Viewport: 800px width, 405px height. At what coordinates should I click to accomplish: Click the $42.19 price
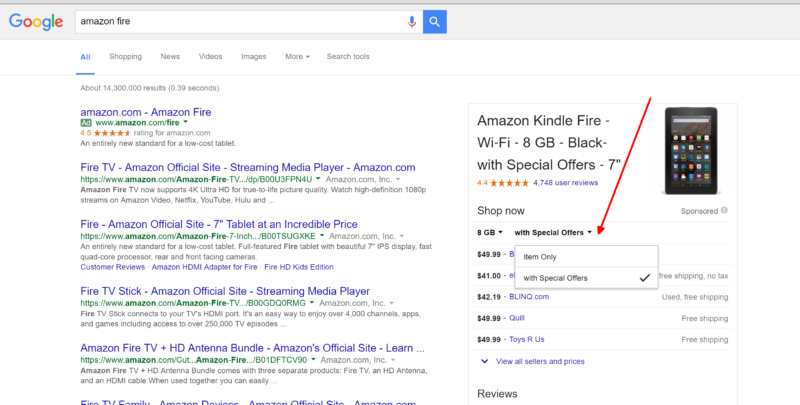click(489, 296)
